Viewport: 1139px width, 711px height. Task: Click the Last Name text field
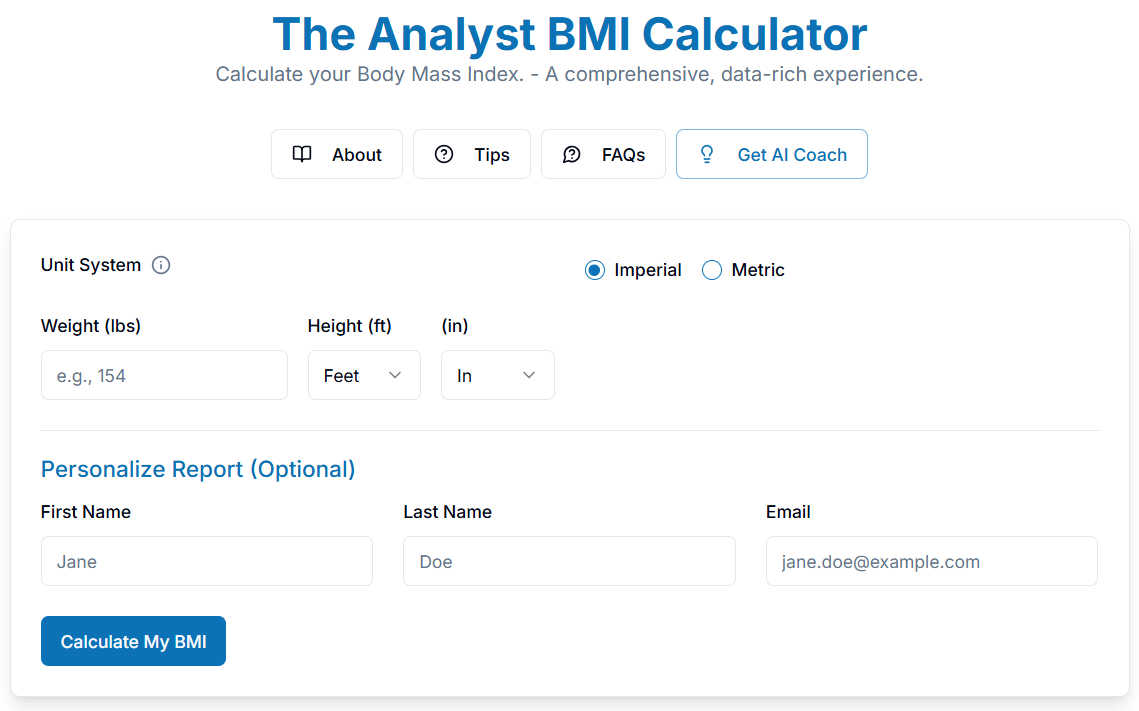[x=569, y=561]
